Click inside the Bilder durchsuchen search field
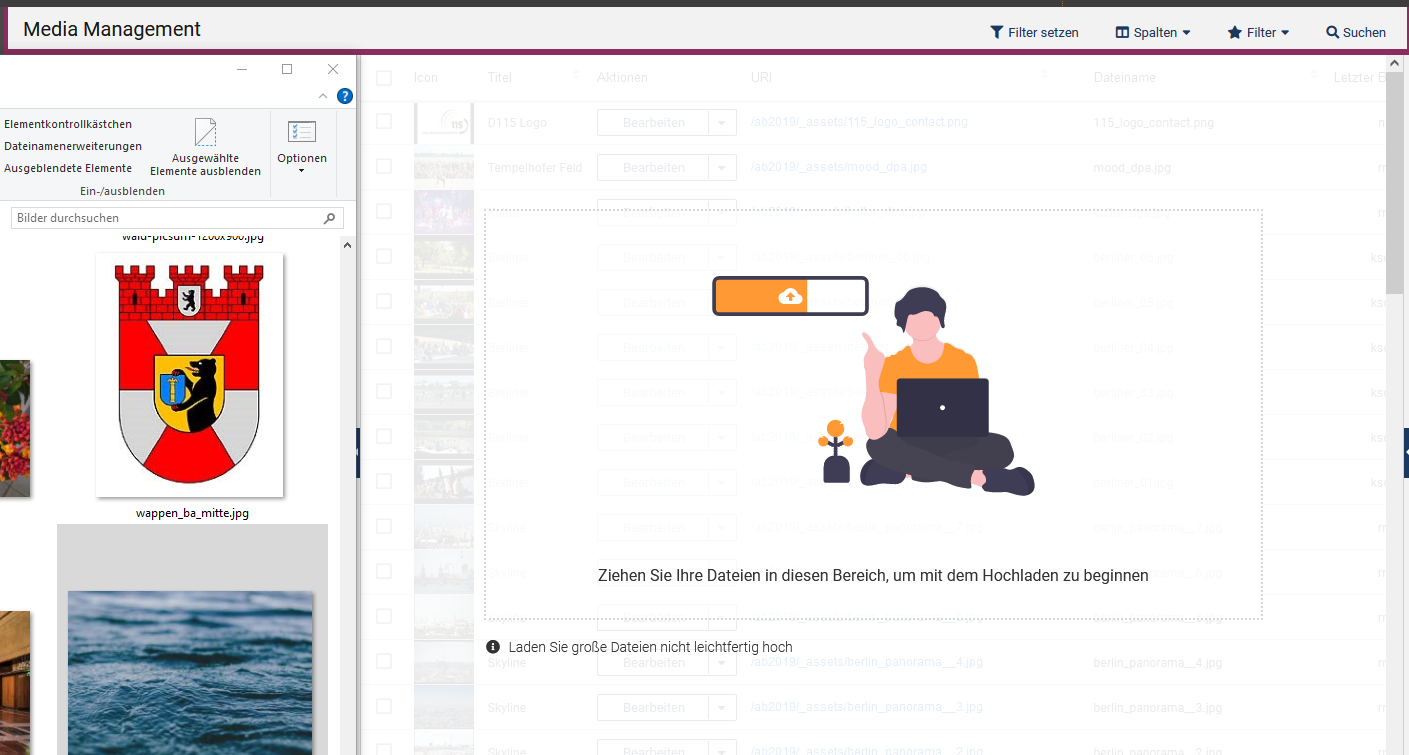This screenshot has width=1409, height=755. tap(160, 217)
